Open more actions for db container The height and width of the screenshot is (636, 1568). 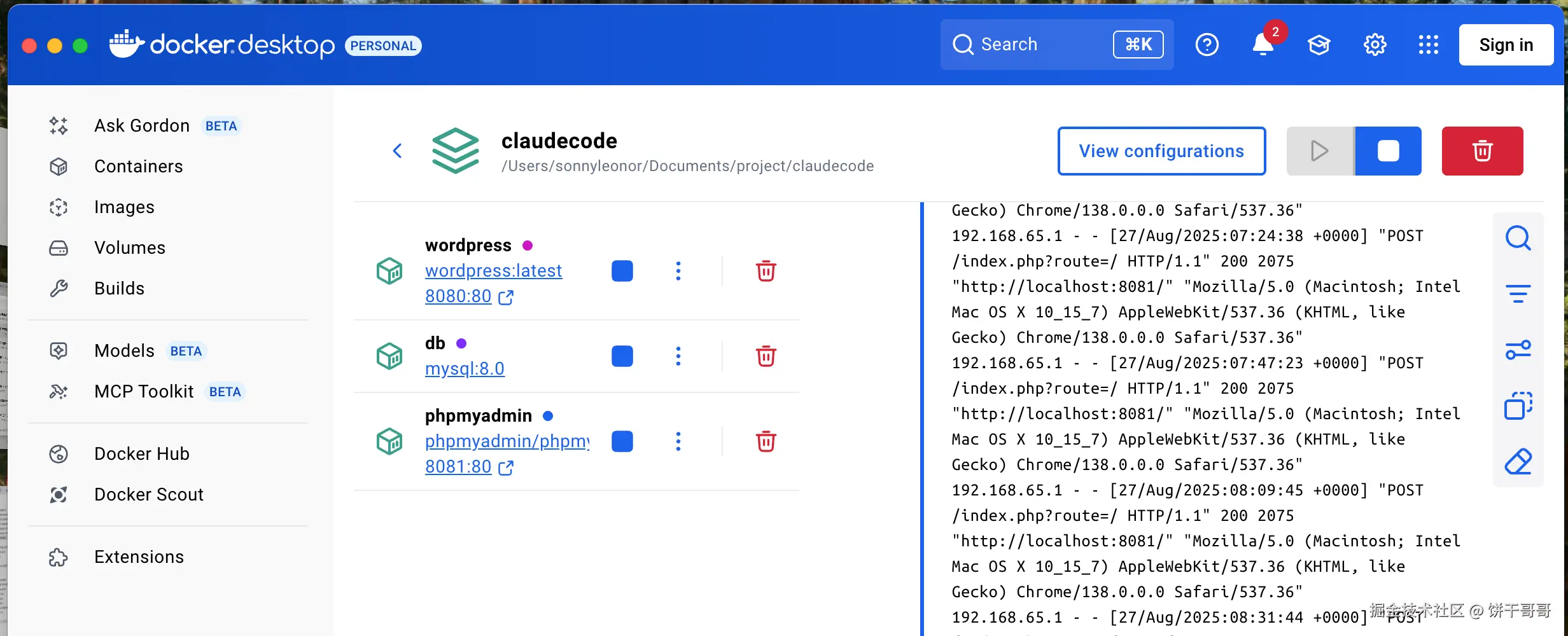[678, 356]
